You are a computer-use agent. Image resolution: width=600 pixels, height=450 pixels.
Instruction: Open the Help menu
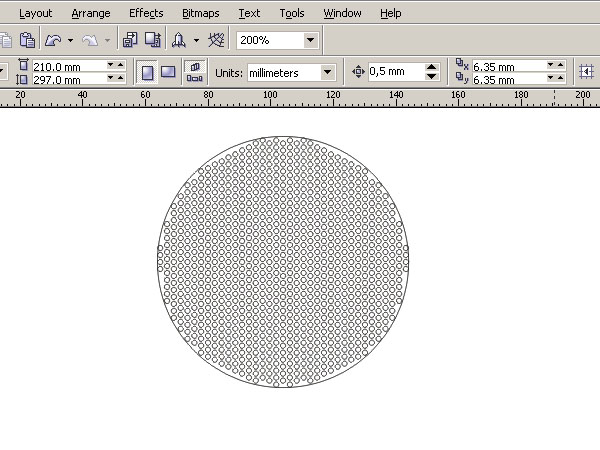(x=391, y=13)
